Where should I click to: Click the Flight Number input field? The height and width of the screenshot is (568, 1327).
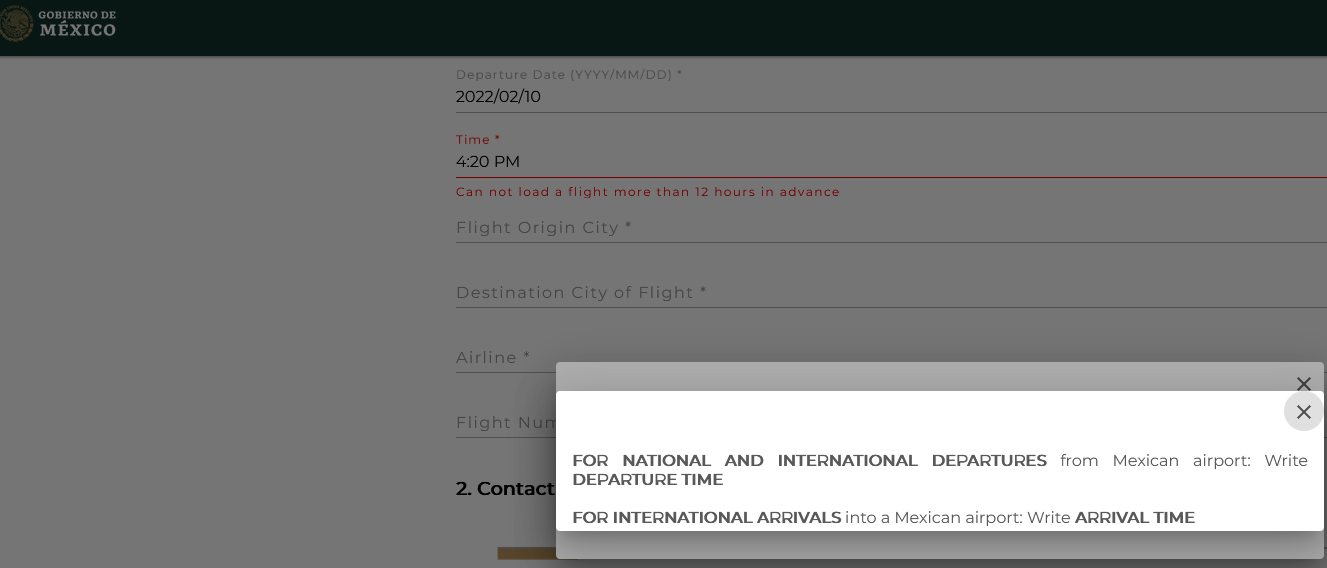505,422
